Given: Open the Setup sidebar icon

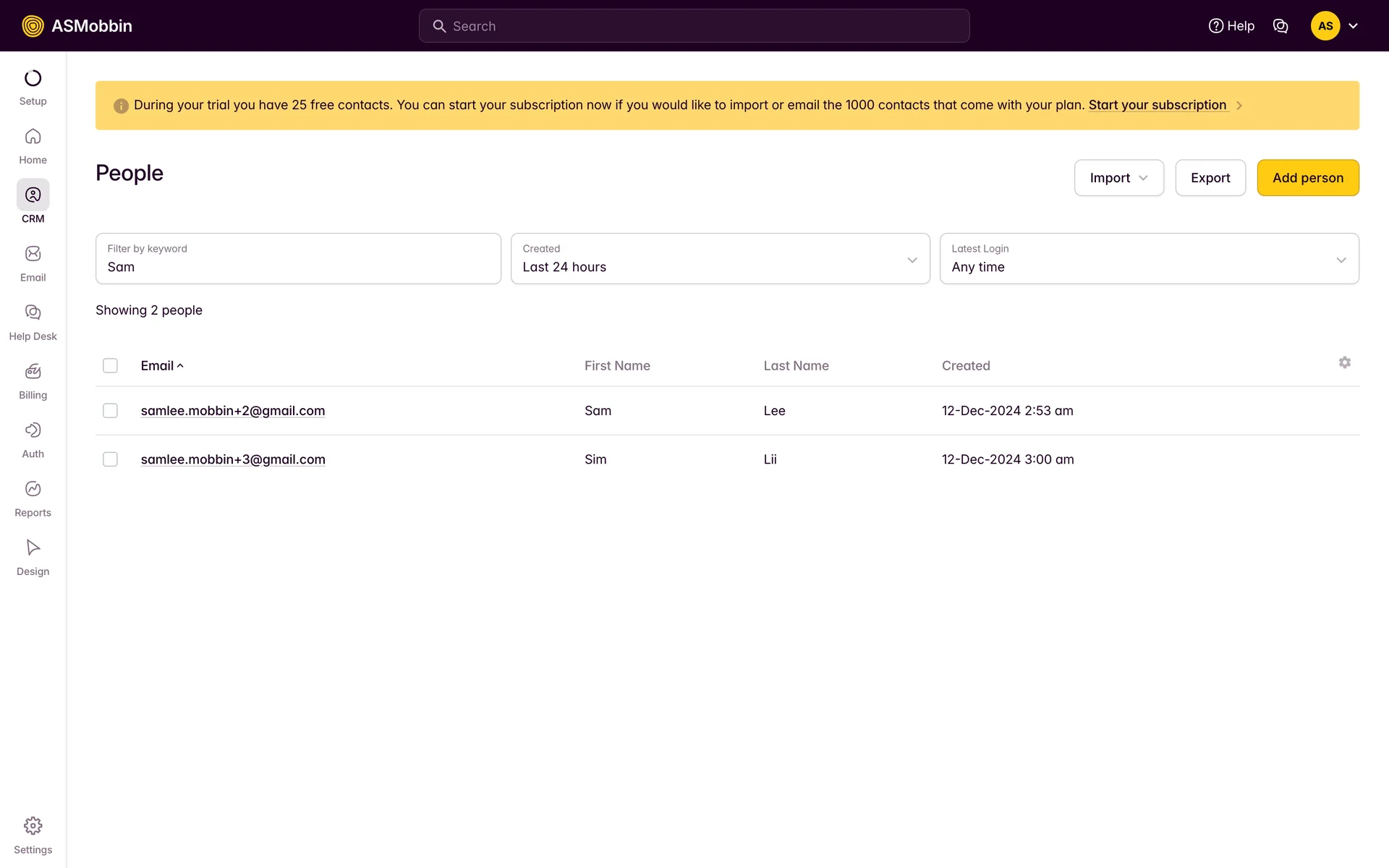Looking at the screenshot, I should 33,78.
